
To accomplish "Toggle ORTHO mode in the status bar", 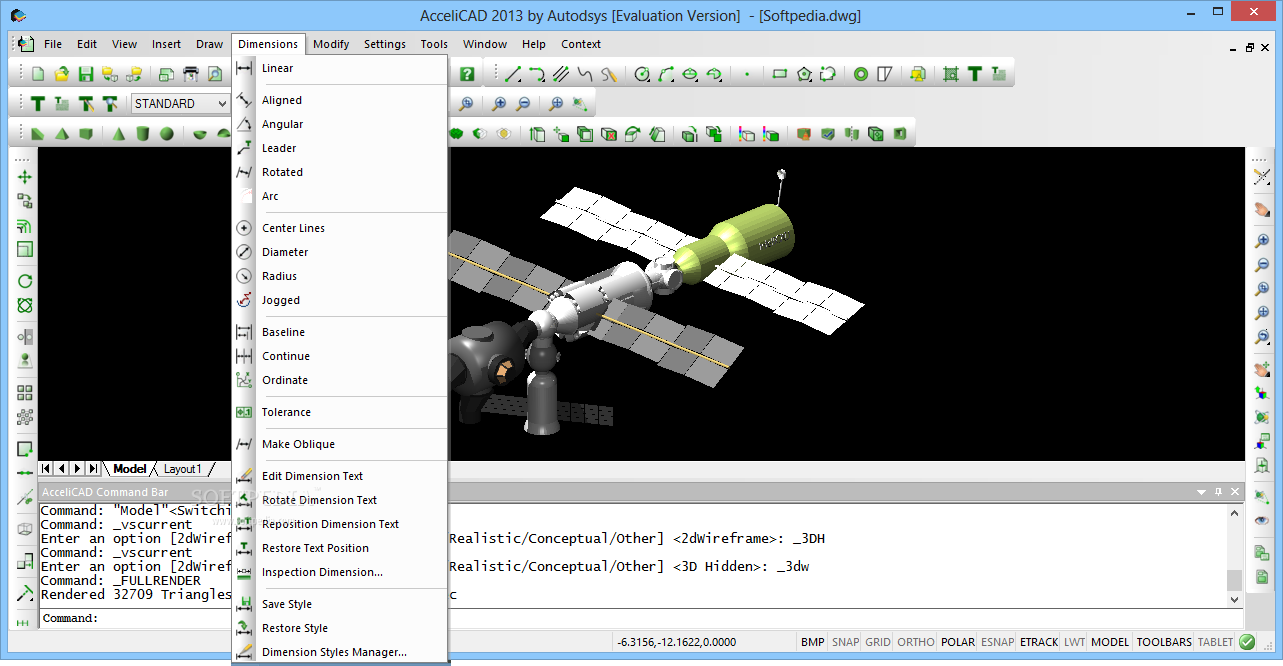I will (915, 642).
